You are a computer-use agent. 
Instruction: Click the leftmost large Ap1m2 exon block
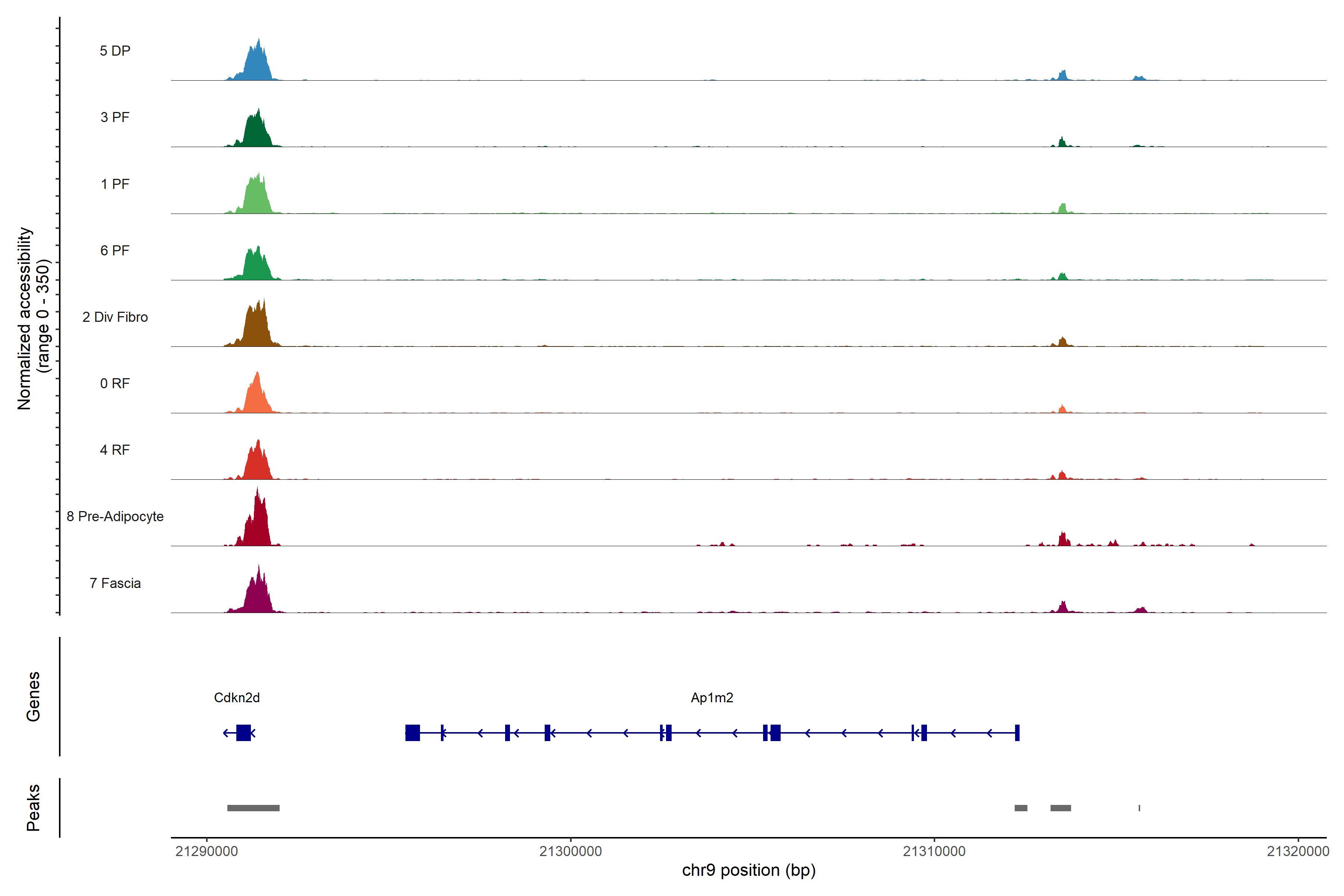413,732
